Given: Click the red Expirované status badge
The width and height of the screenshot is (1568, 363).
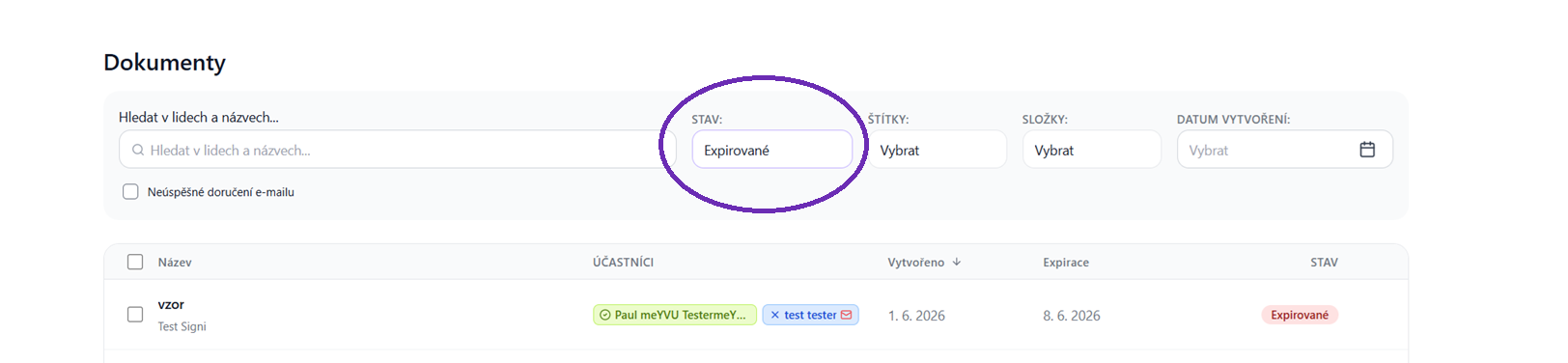Looking at the screenshot, I should pos(1300,315).
